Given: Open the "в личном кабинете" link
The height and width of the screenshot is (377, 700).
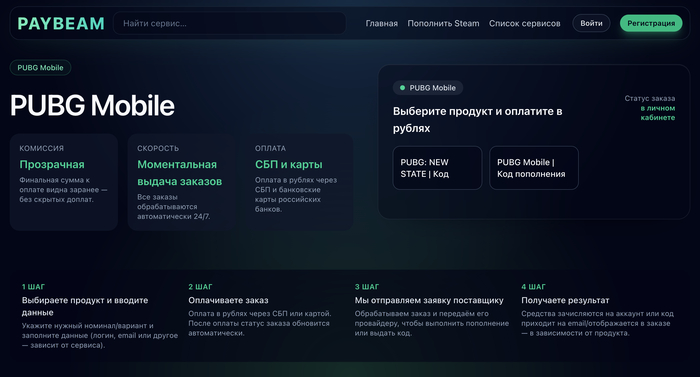Looking at the screenshot, I should 658,113.
